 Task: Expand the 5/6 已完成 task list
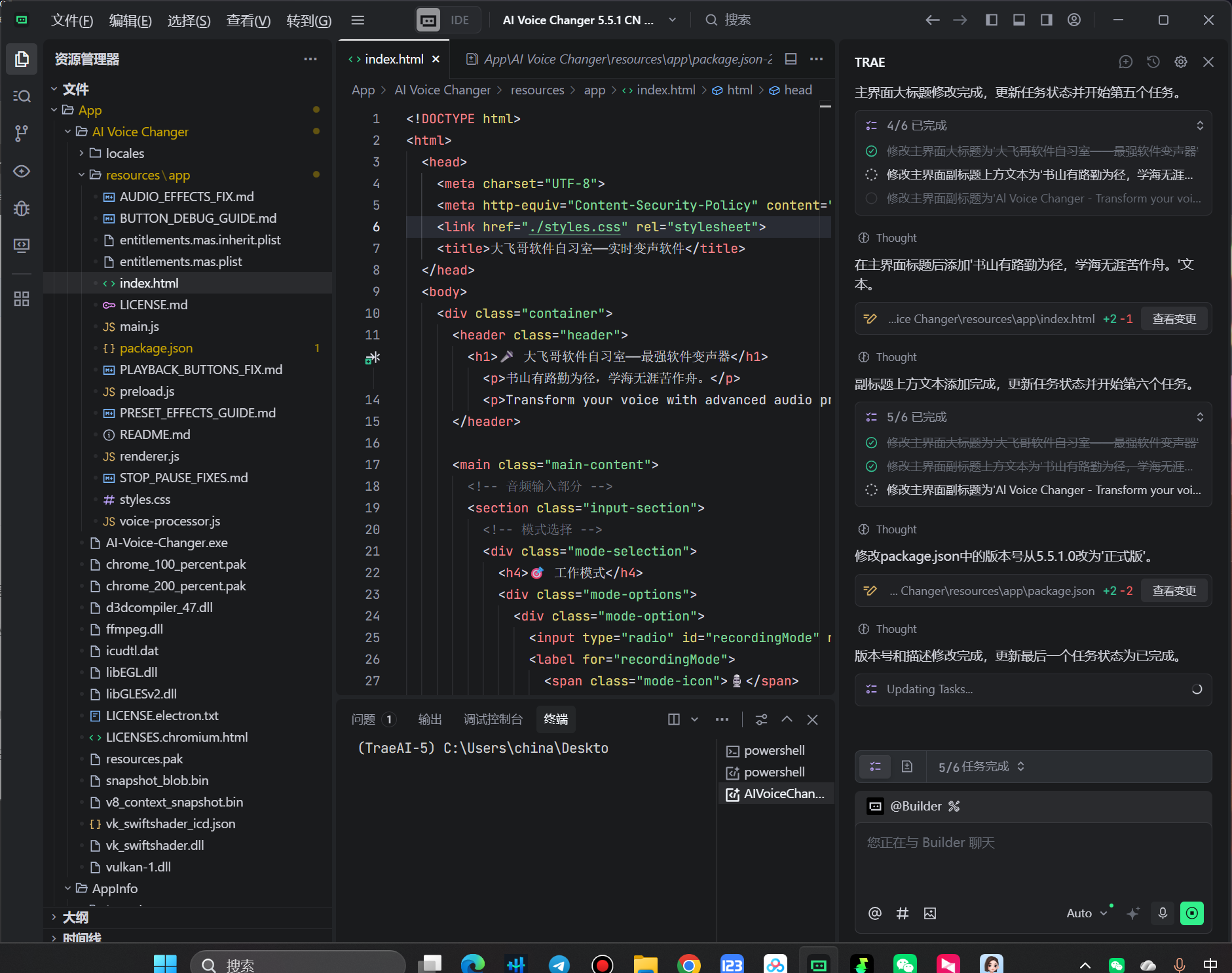click(1199, 417)
